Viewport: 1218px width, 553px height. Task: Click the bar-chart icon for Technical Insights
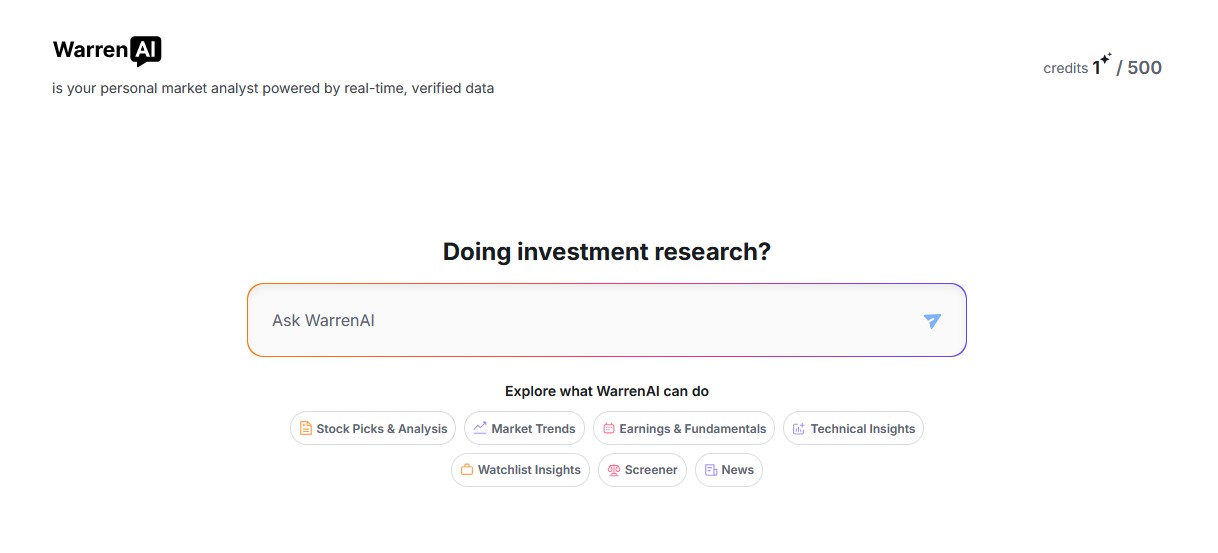tap(798, 429)
